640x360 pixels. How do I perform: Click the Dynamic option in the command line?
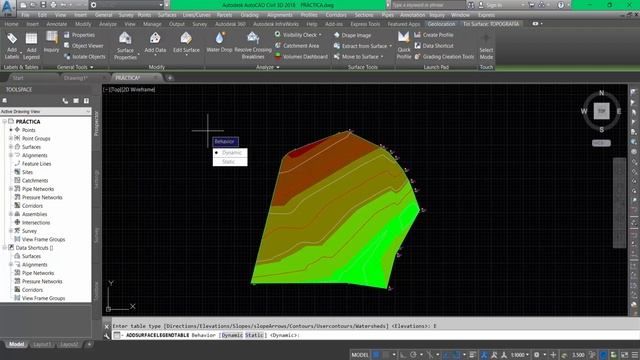(232, 335)
